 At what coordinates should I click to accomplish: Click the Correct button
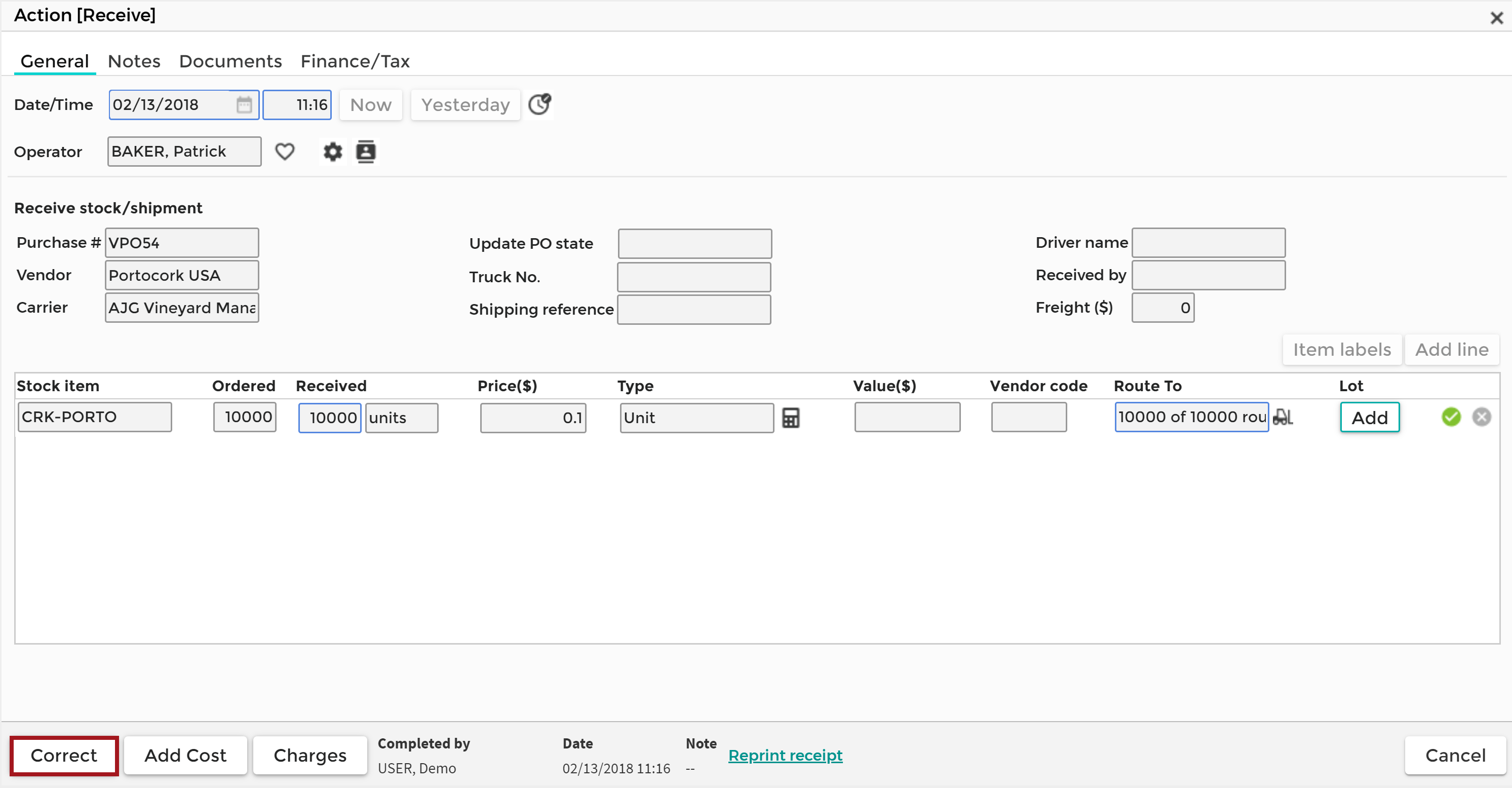64,756
